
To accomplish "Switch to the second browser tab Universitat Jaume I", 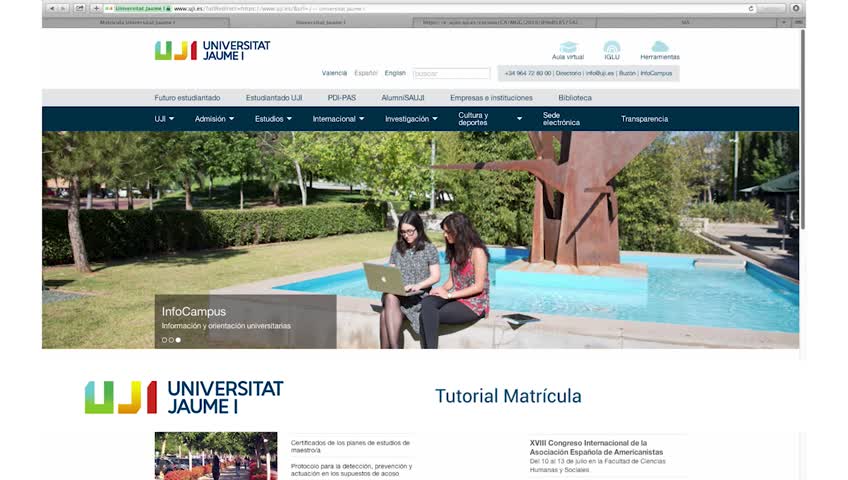I will (321, 23).
